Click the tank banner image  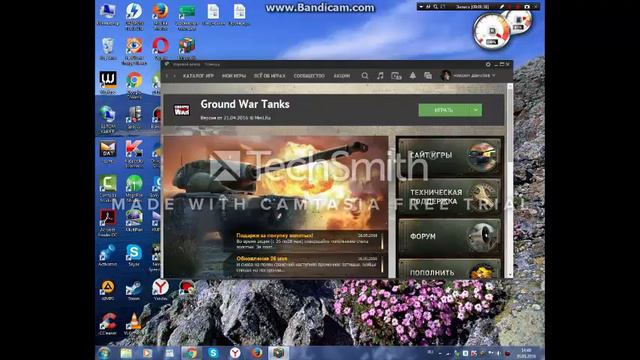pos(276,184)
